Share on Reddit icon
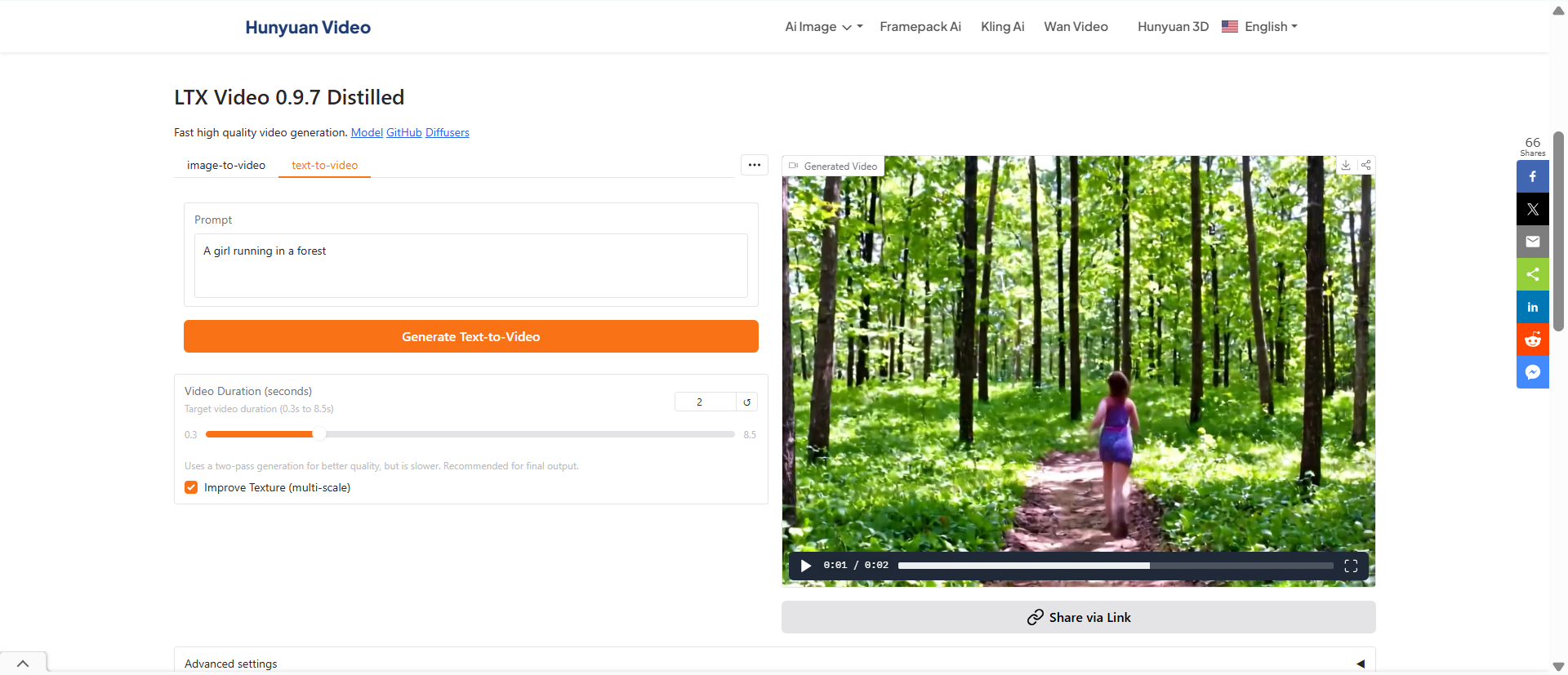Screen dimensions: 1568x675 point(1533,340)
